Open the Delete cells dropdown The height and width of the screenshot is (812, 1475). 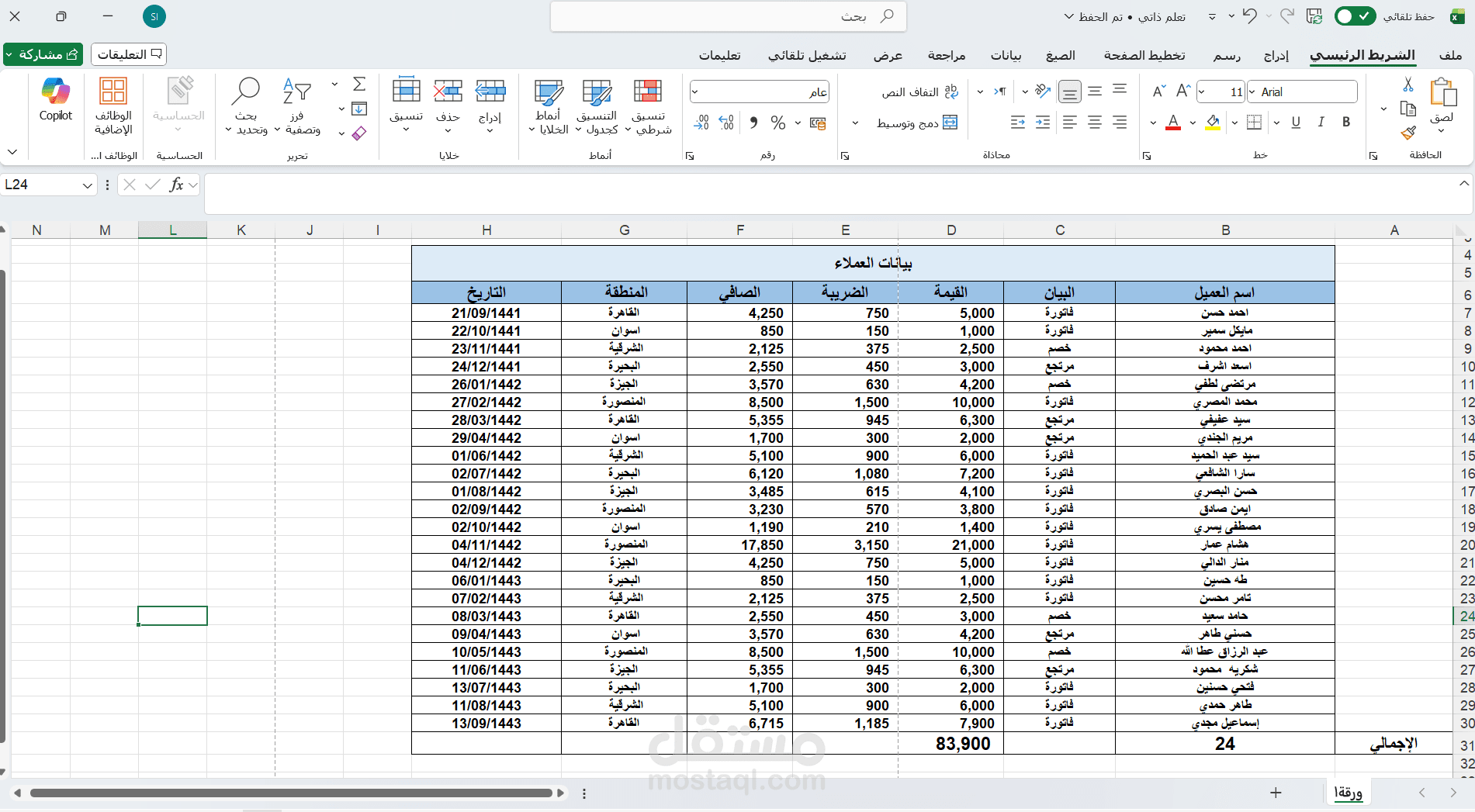[x=448, y=106]
